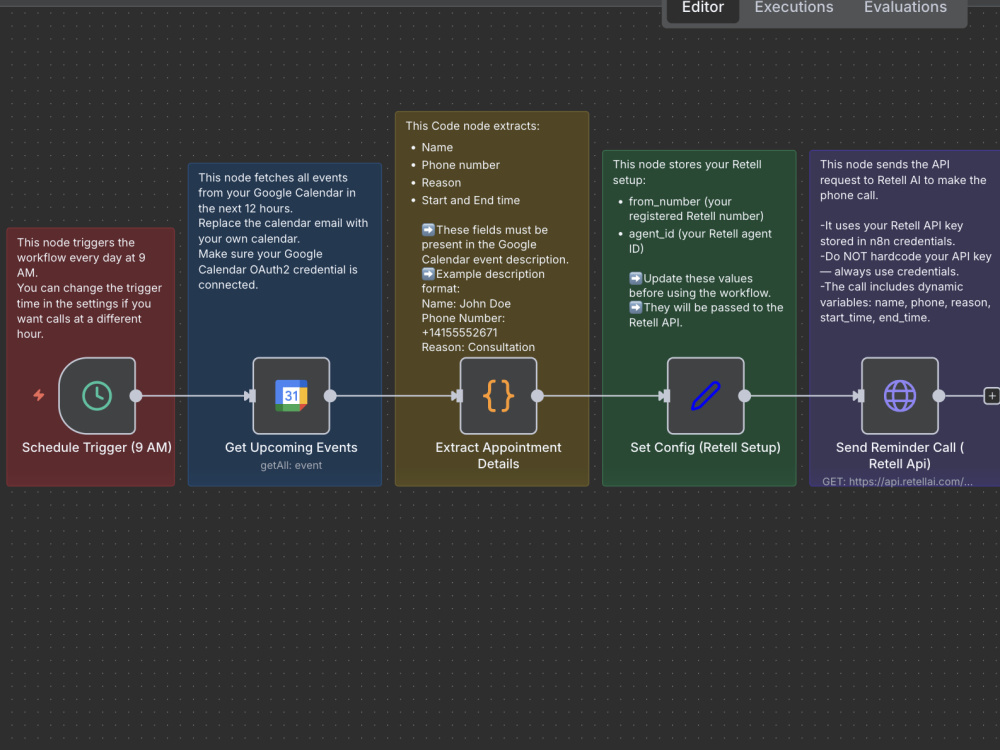Click the 'GET: https://api.retellai.com/...' subtitle

coord(897,482)
